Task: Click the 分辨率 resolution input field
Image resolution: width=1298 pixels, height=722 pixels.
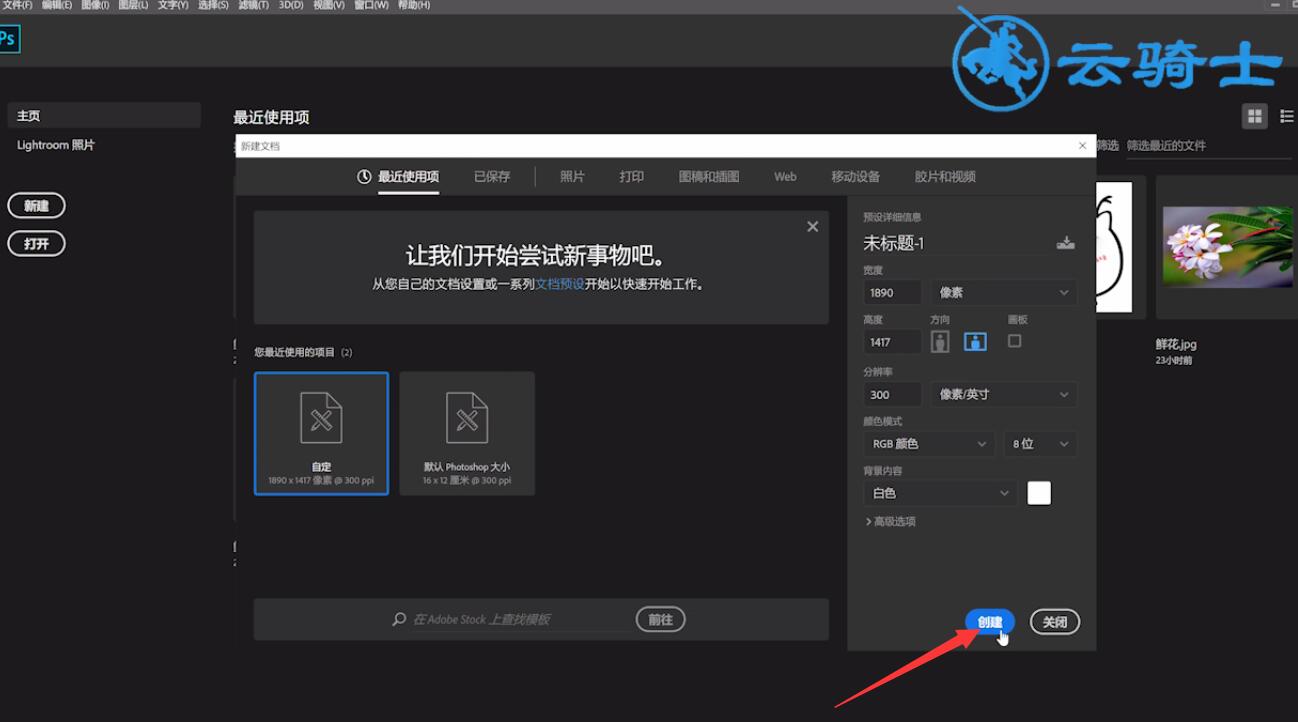Action: coord(892,395)
